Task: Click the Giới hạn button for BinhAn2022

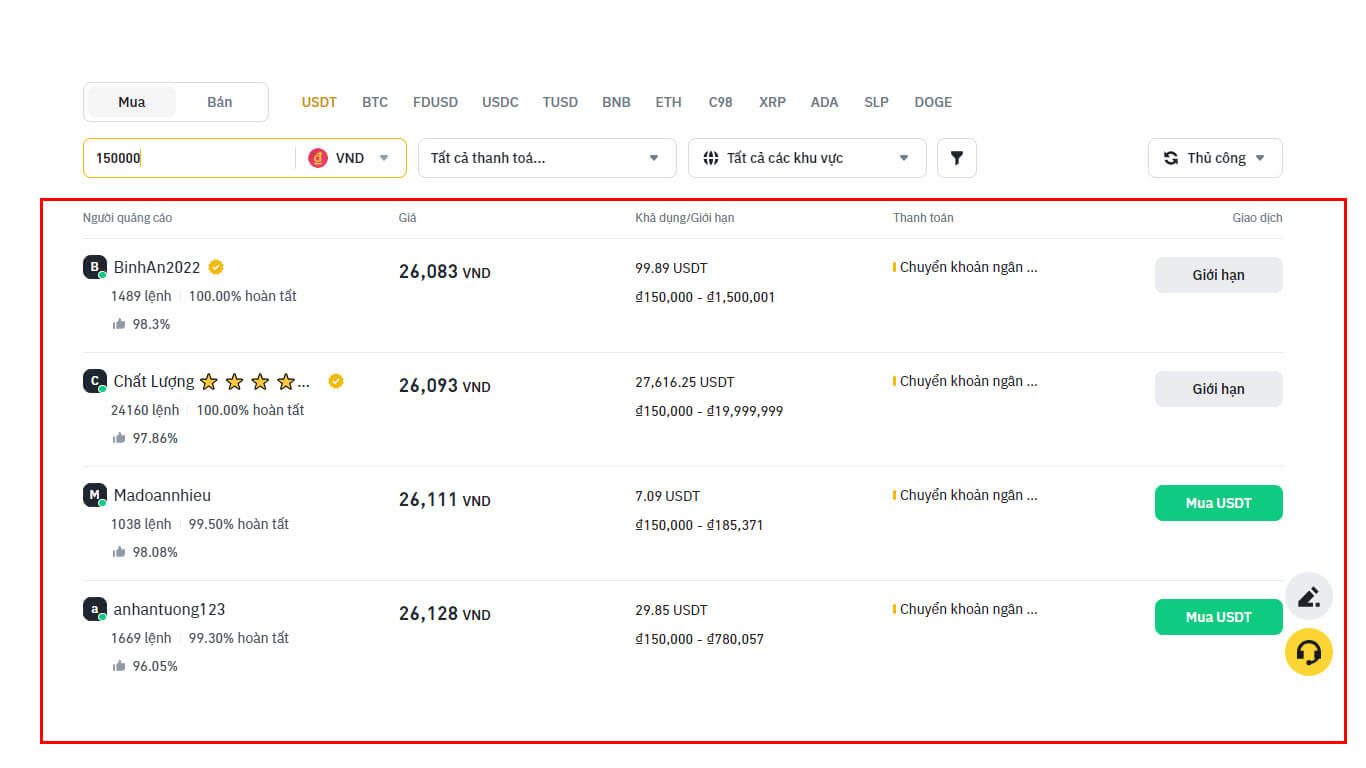Action: pyautogui.click(x=1218, y=274)
